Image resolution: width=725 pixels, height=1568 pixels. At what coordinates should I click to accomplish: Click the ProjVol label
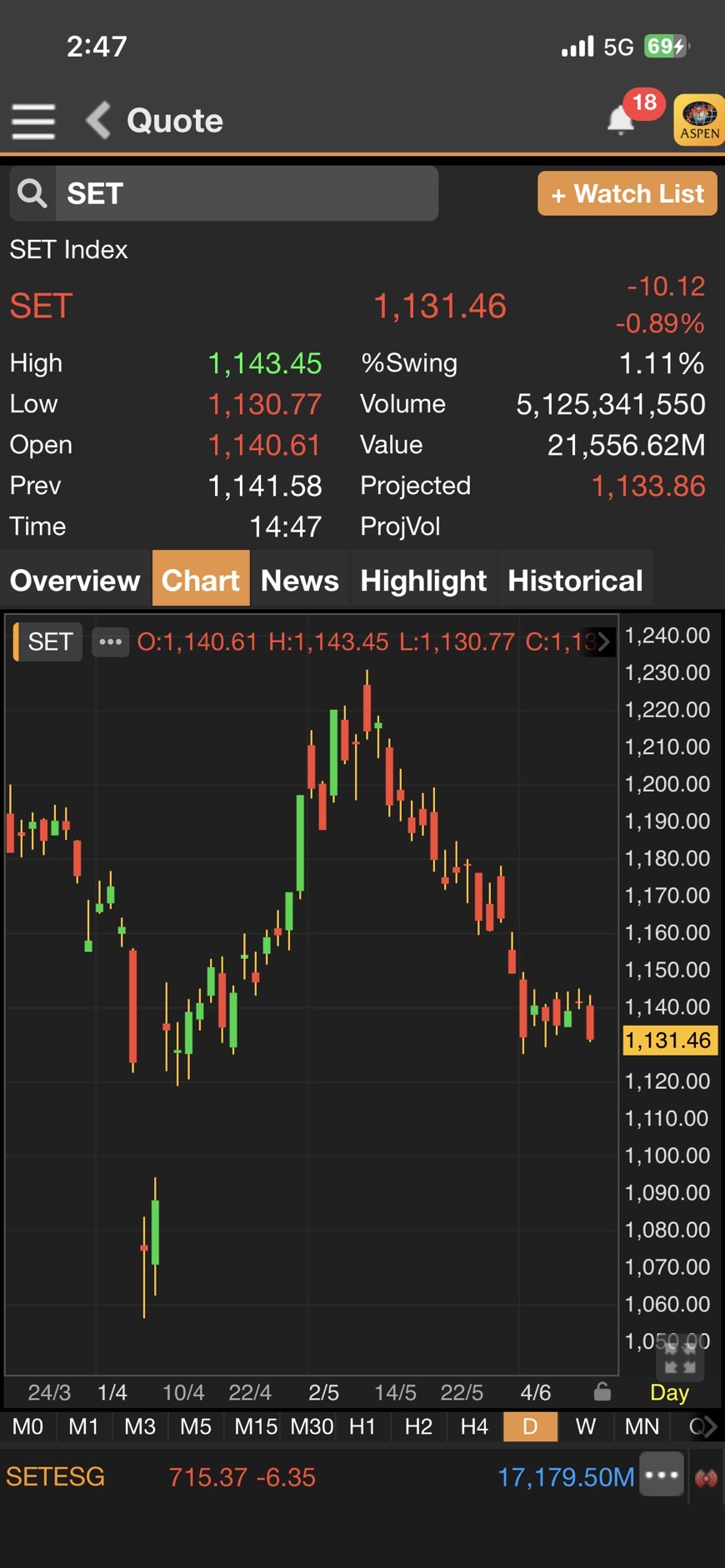400,527
